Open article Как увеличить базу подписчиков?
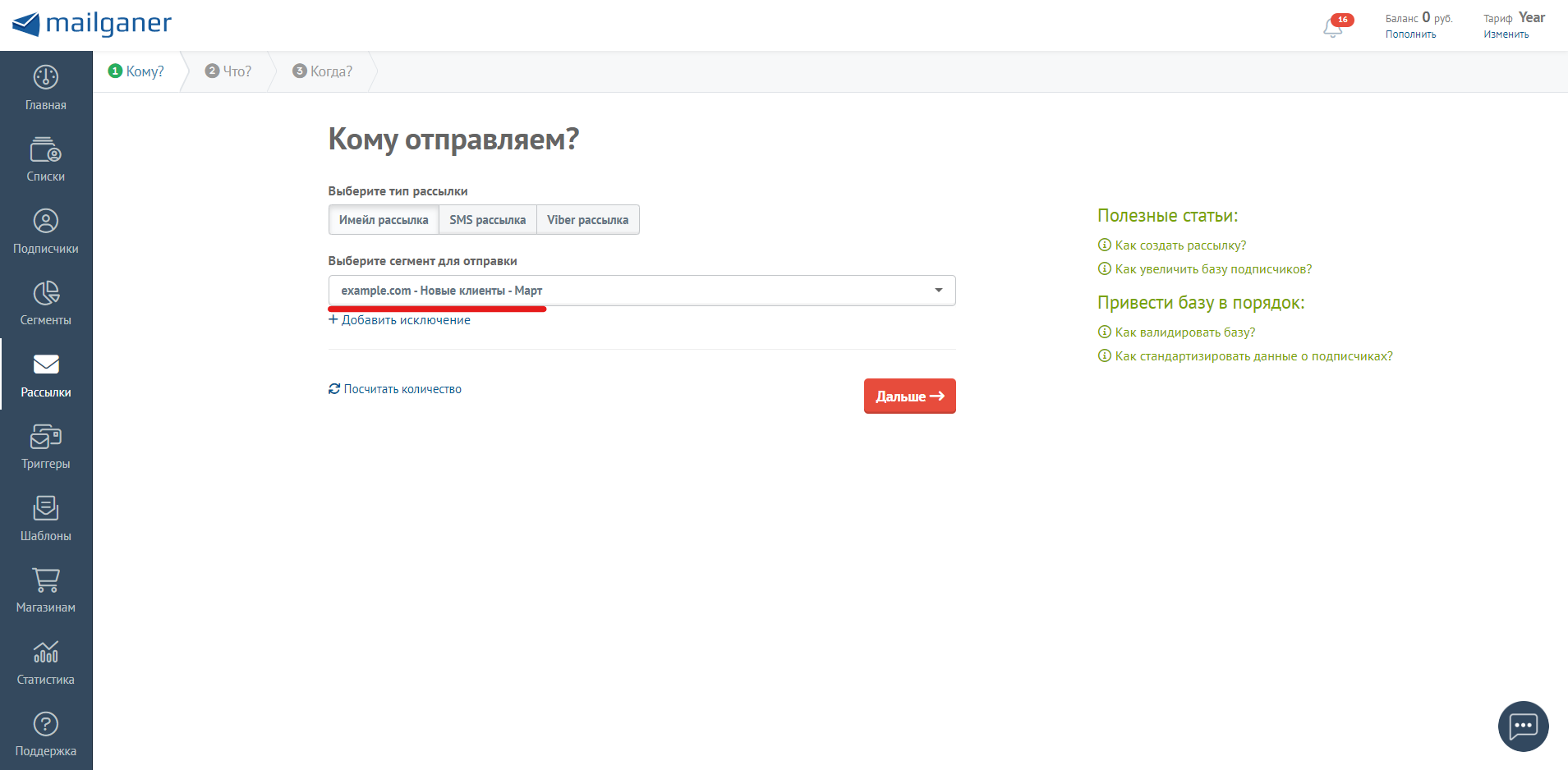 1205,269
